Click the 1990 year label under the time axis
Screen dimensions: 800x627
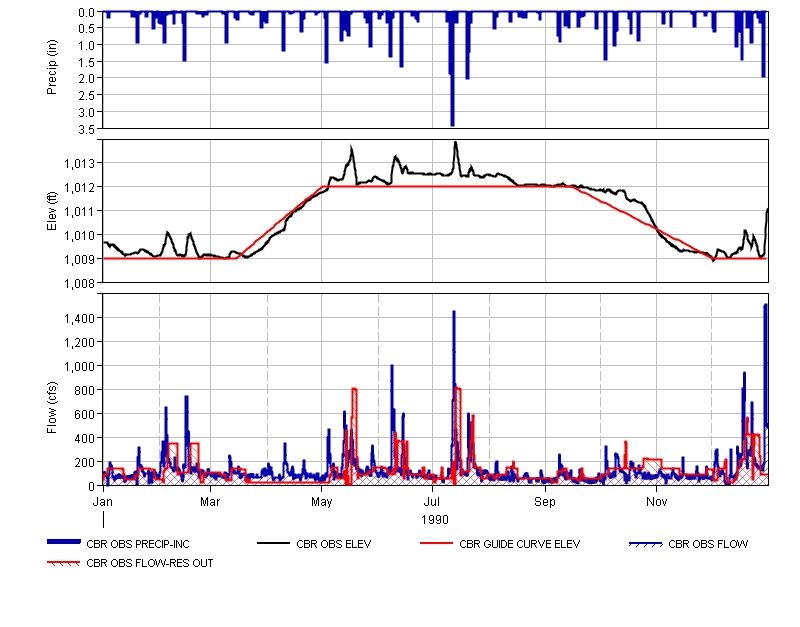tap(435, 520)
